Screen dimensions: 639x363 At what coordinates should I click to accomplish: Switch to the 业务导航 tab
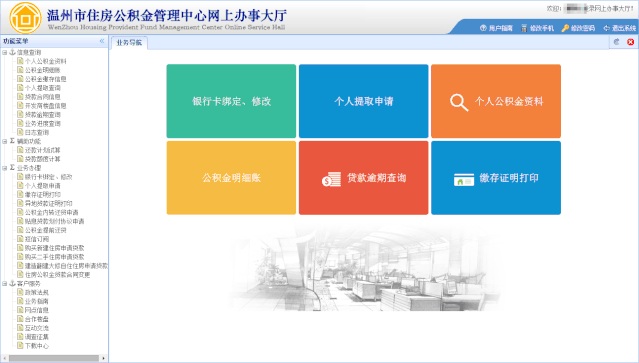pyautogui.click(x=129, y=43)
